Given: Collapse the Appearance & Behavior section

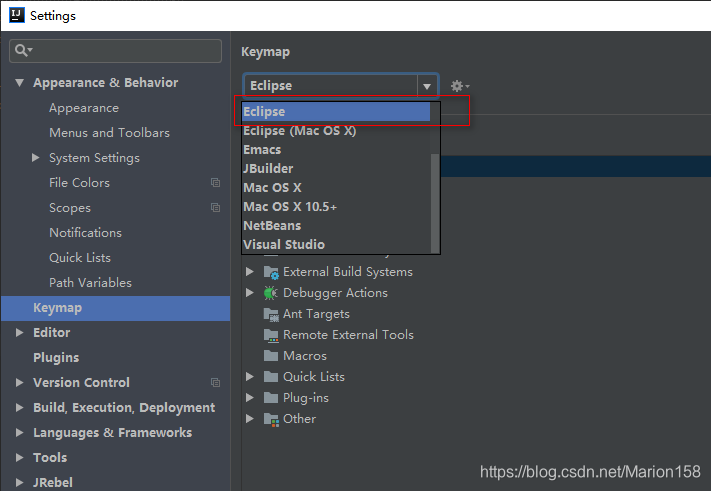Looking at the screenshot, I should pyautogui.click(x=19, y=83).
